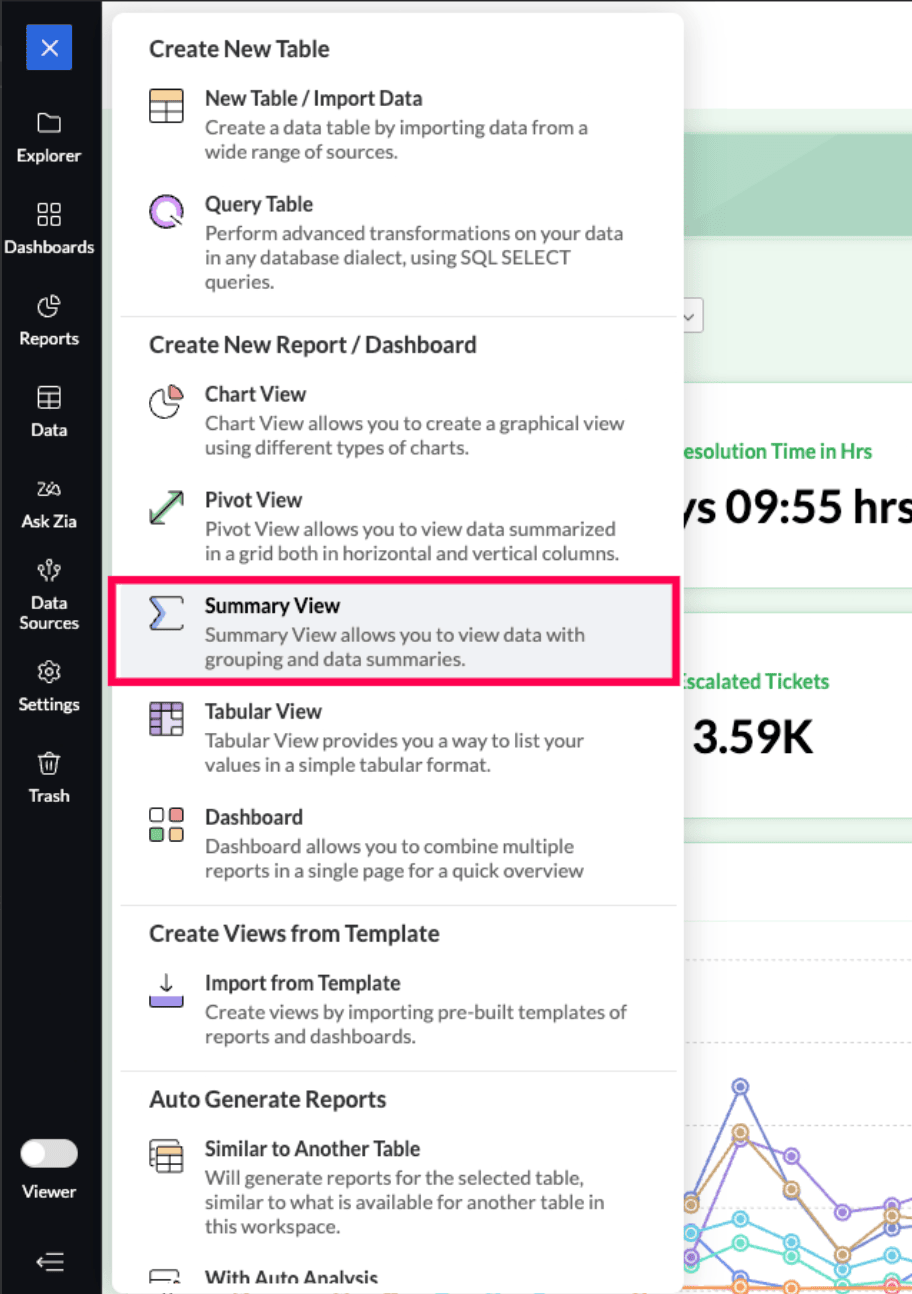Click the Import from Template icon
Screen dimensions: 912x1294
pos(166,990)
